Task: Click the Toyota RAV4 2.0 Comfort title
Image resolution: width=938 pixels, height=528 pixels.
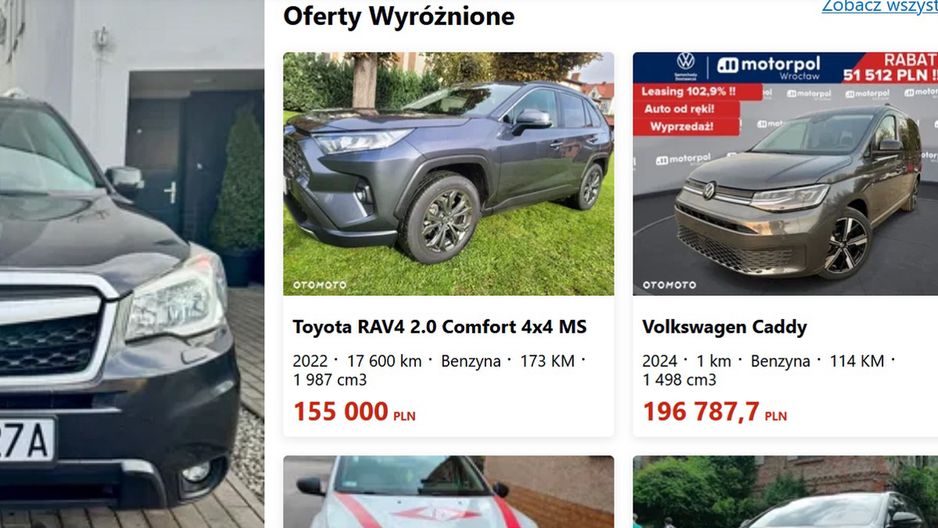Action: 440,327
